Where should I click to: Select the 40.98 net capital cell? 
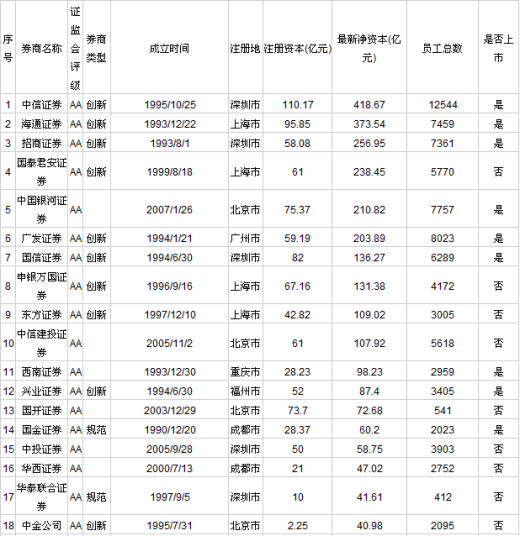click(369, 525)
